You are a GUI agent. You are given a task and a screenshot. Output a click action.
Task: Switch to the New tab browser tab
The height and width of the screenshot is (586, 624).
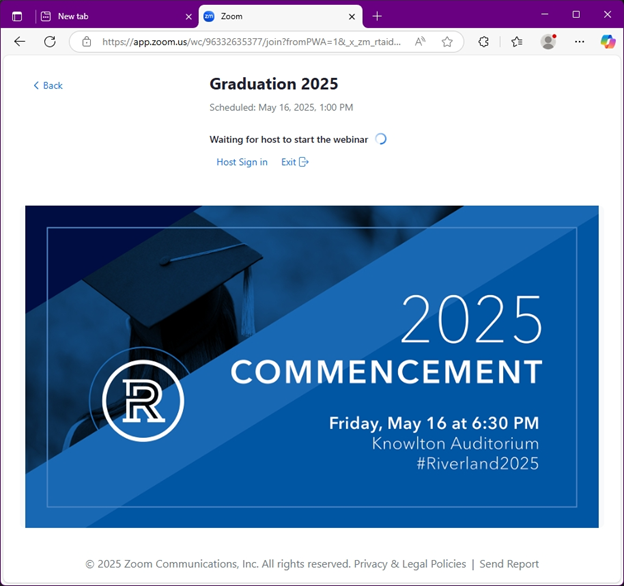click(x=117, y=16)
